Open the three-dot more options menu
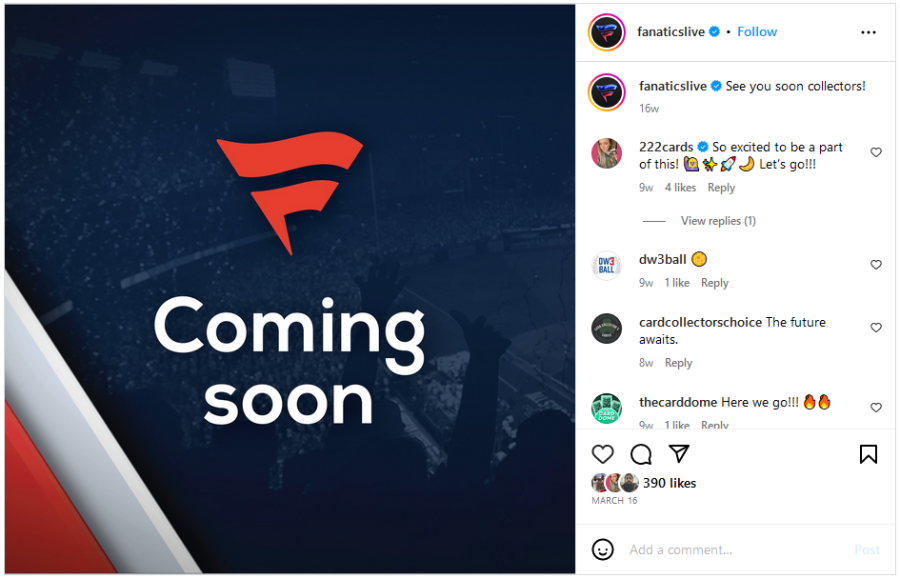The image size is (900, 579). point(868,32)
